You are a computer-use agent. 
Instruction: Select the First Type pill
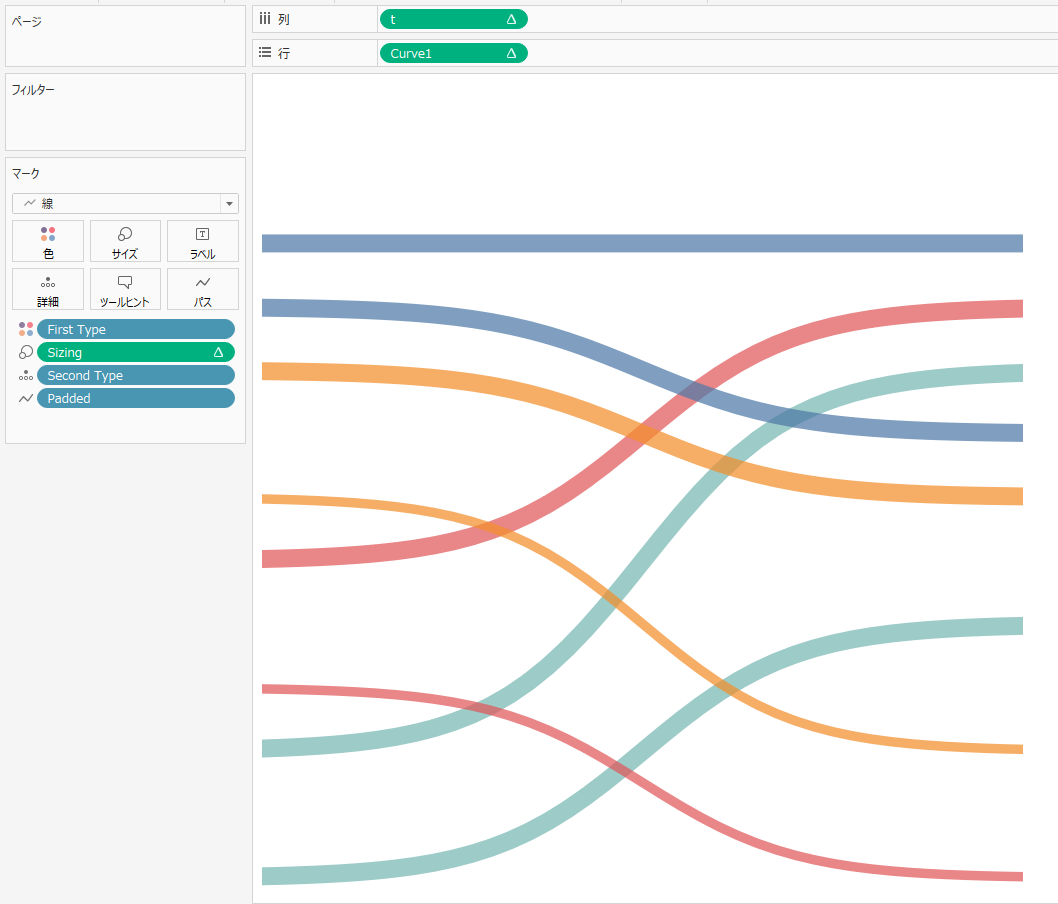coord(136,329)
